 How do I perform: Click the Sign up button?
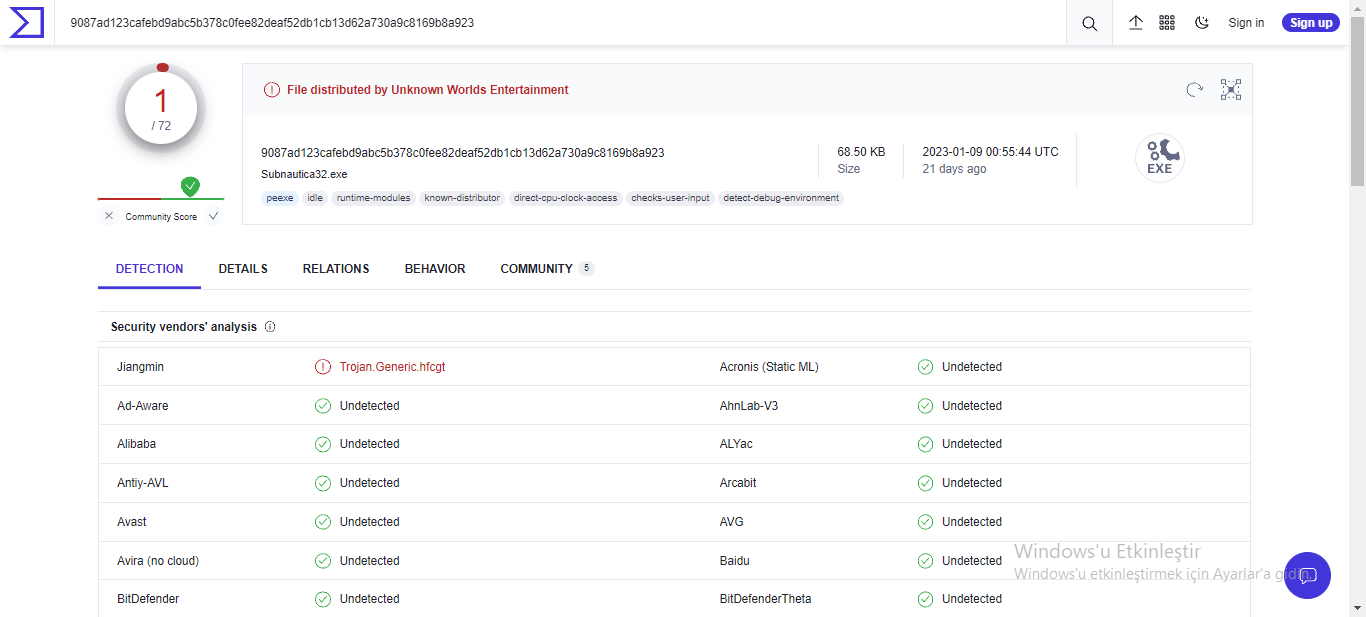(1311, 23)
